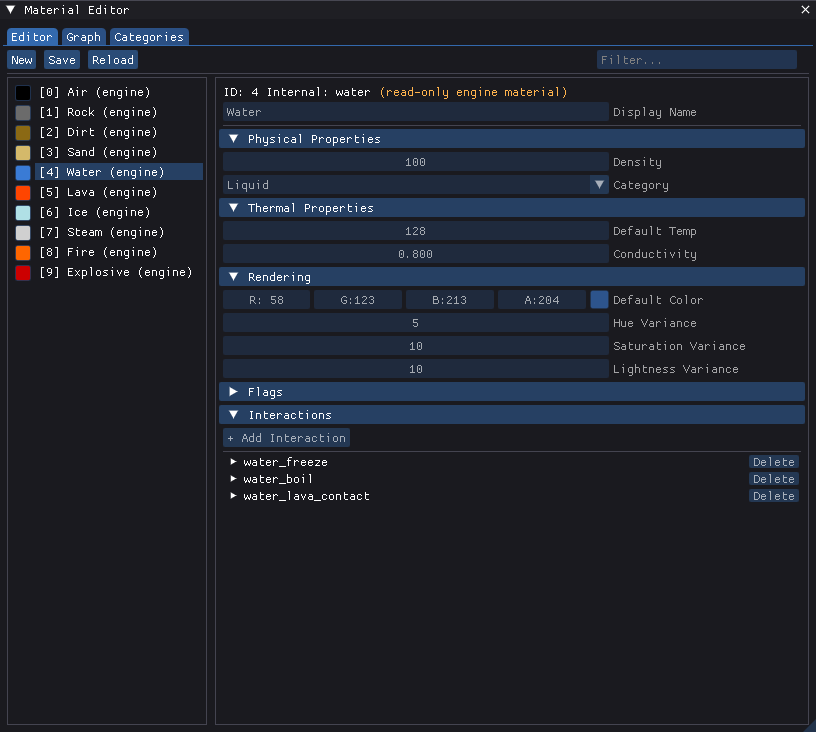Delete the water_boil interaction
The height and width of the screenshot is (732, 816).
coord(774,479)
